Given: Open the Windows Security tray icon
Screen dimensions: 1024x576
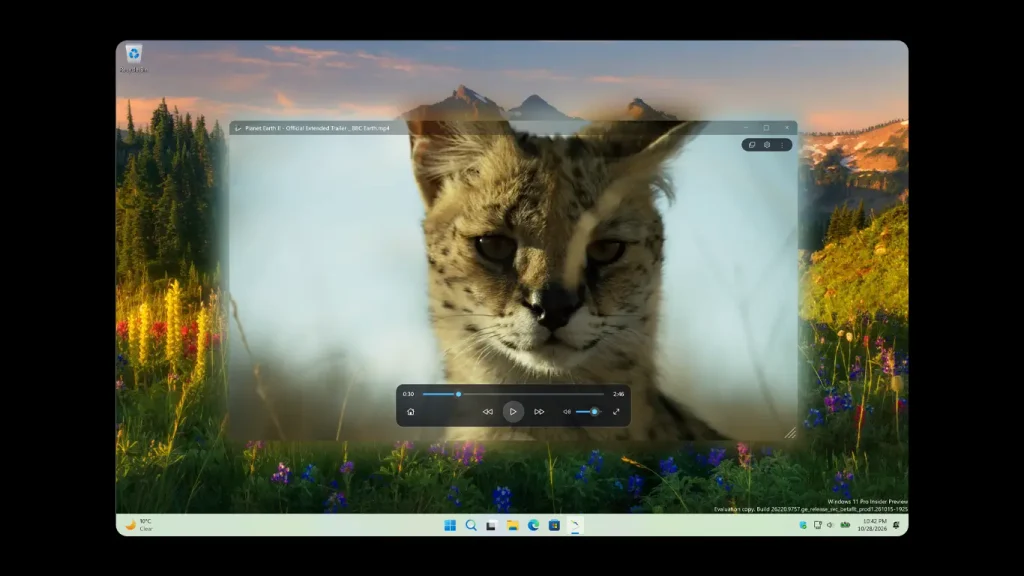Looking at the screenshot, I should click(x=803, y=525).
